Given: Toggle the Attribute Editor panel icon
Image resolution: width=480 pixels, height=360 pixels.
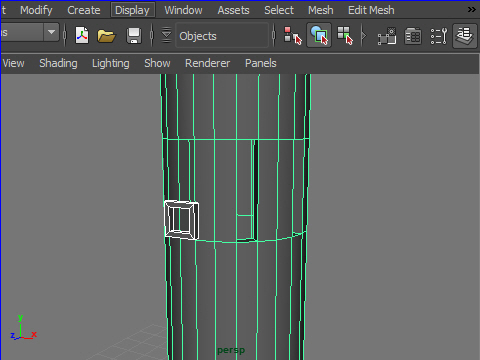Looking at the screenshot, I should (x=413, y=36).
